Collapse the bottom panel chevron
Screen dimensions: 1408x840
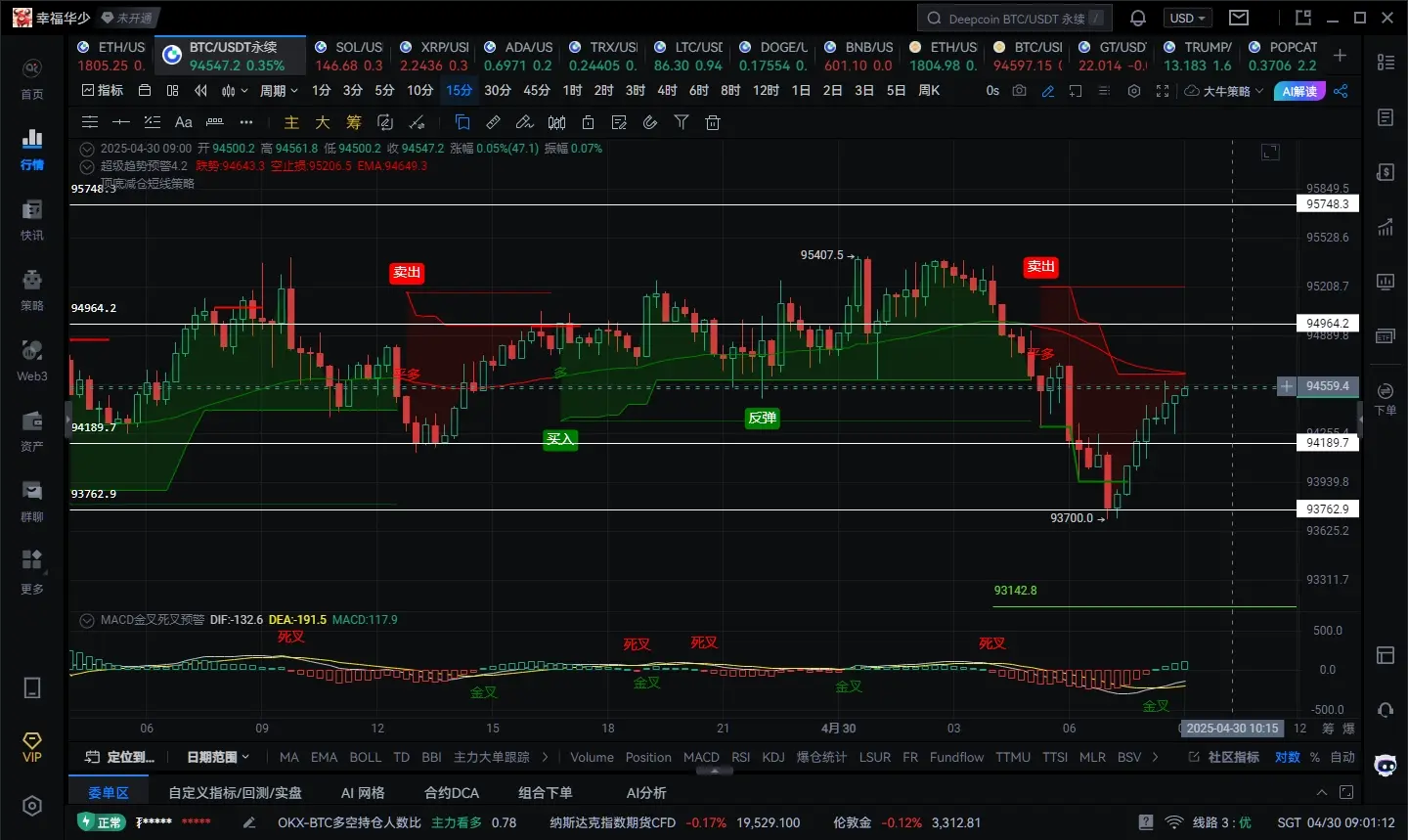pyautogui.click(x=1322, y=792)
